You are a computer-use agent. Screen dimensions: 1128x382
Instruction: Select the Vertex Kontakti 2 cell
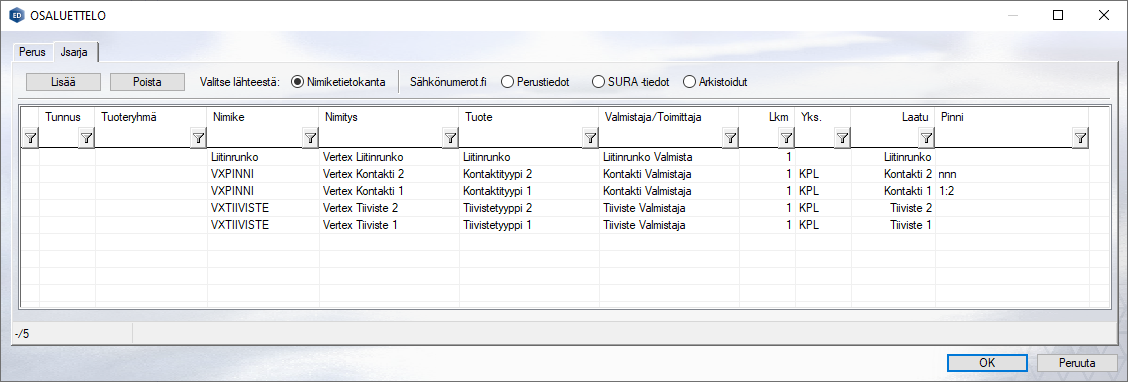(389, 173)
